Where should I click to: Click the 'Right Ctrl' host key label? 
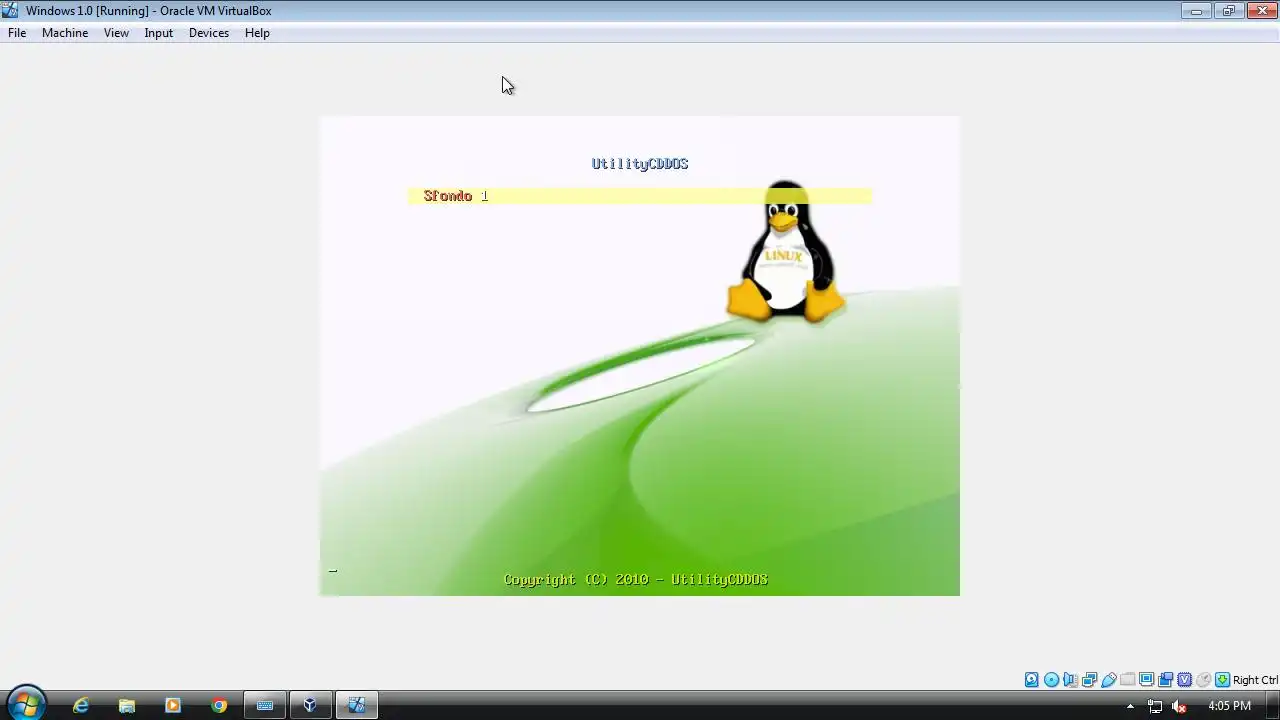pyautogui.click(x=1255, y=680)
